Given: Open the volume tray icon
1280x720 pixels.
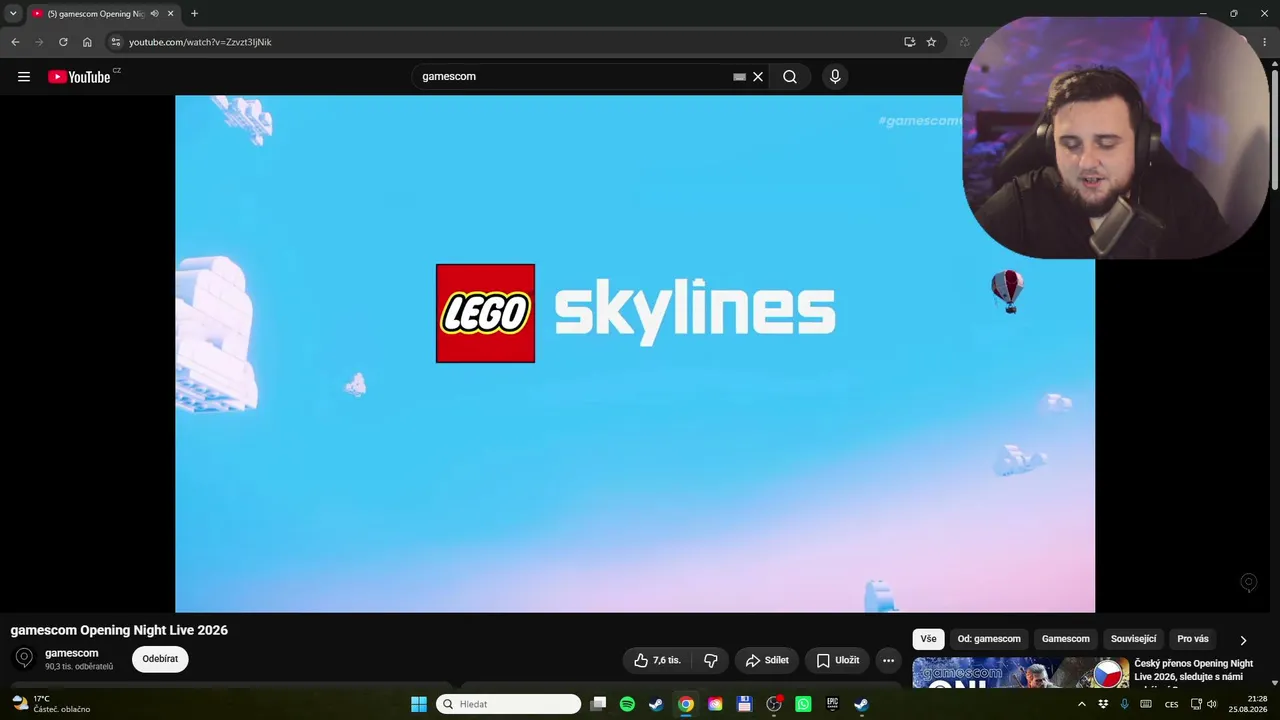Looking at the screenshot, I should coord(1212,704).
